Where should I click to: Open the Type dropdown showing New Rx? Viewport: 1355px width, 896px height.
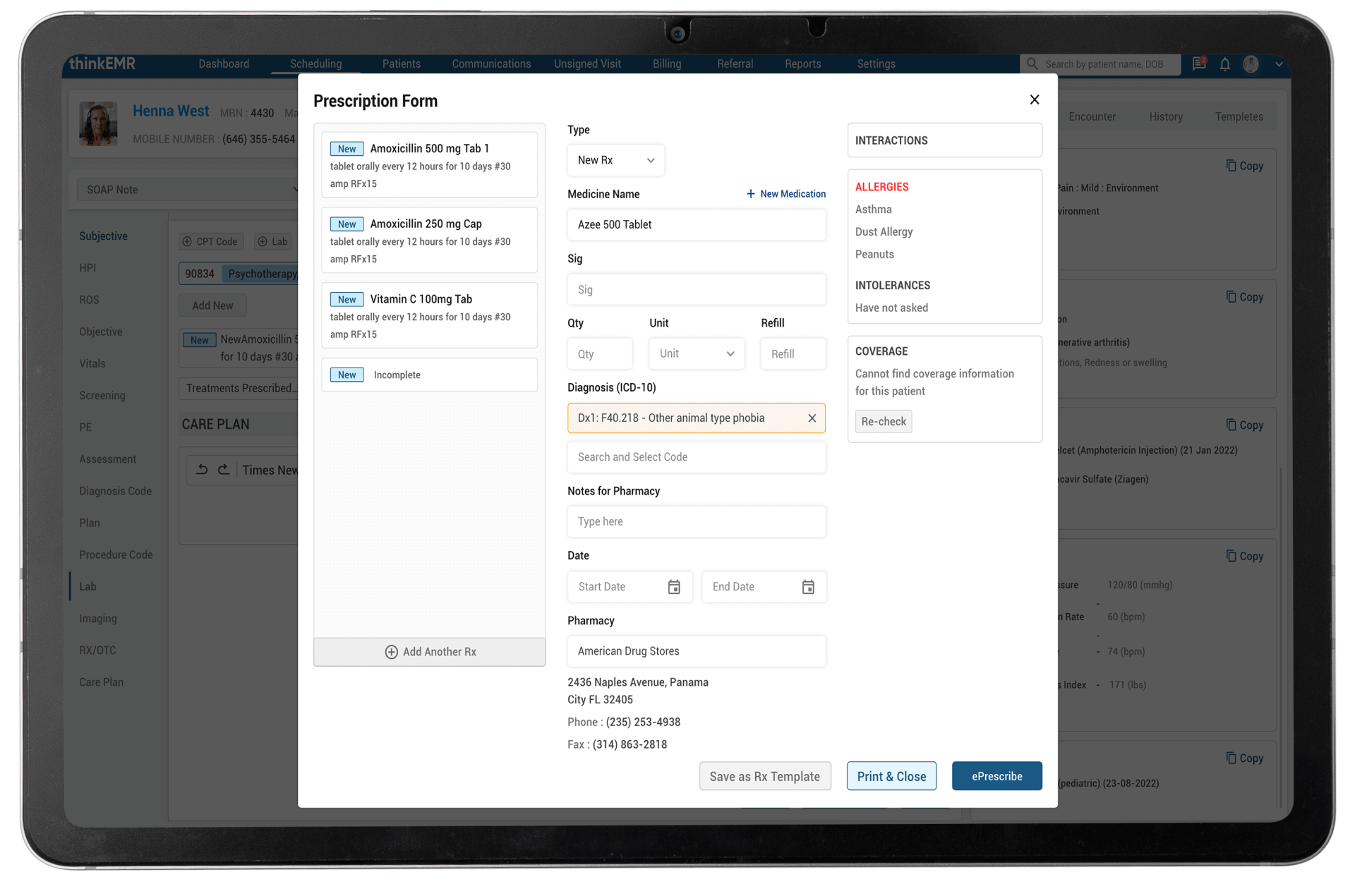point(615,160)
